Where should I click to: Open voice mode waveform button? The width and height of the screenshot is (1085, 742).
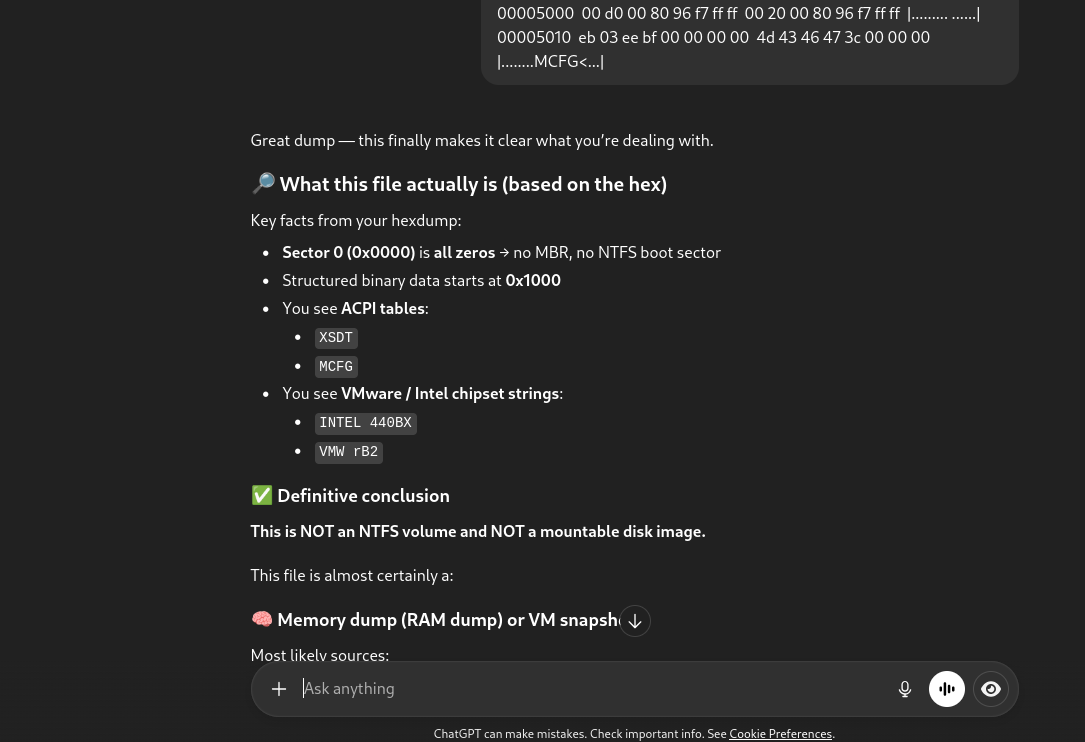(x=947, y=689)
